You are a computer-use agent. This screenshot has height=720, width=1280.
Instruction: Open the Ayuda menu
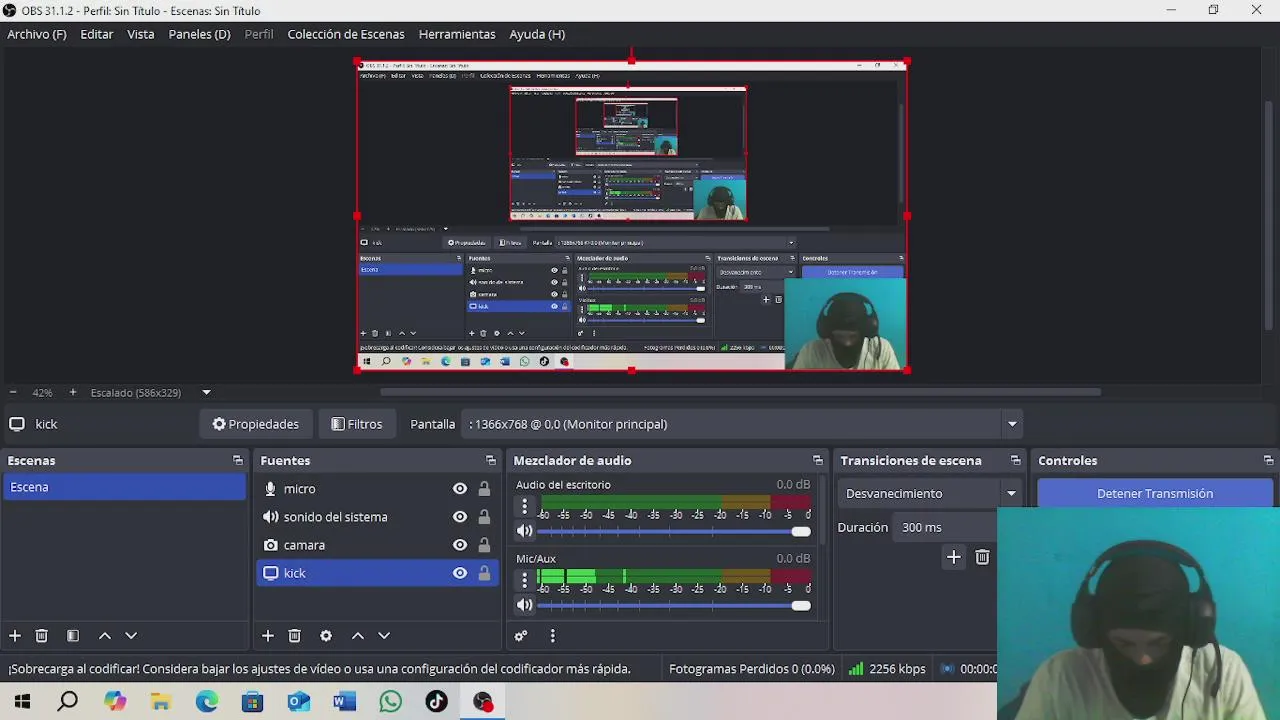537,34
